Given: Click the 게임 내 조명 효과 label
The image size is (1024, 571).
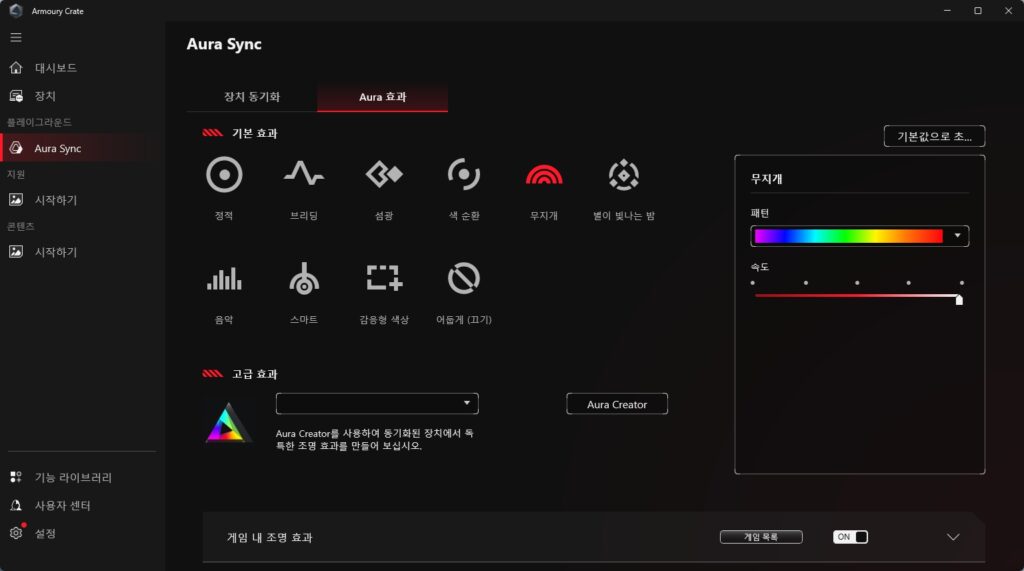Looking at the screenshot, I should [x=270, y=538].
